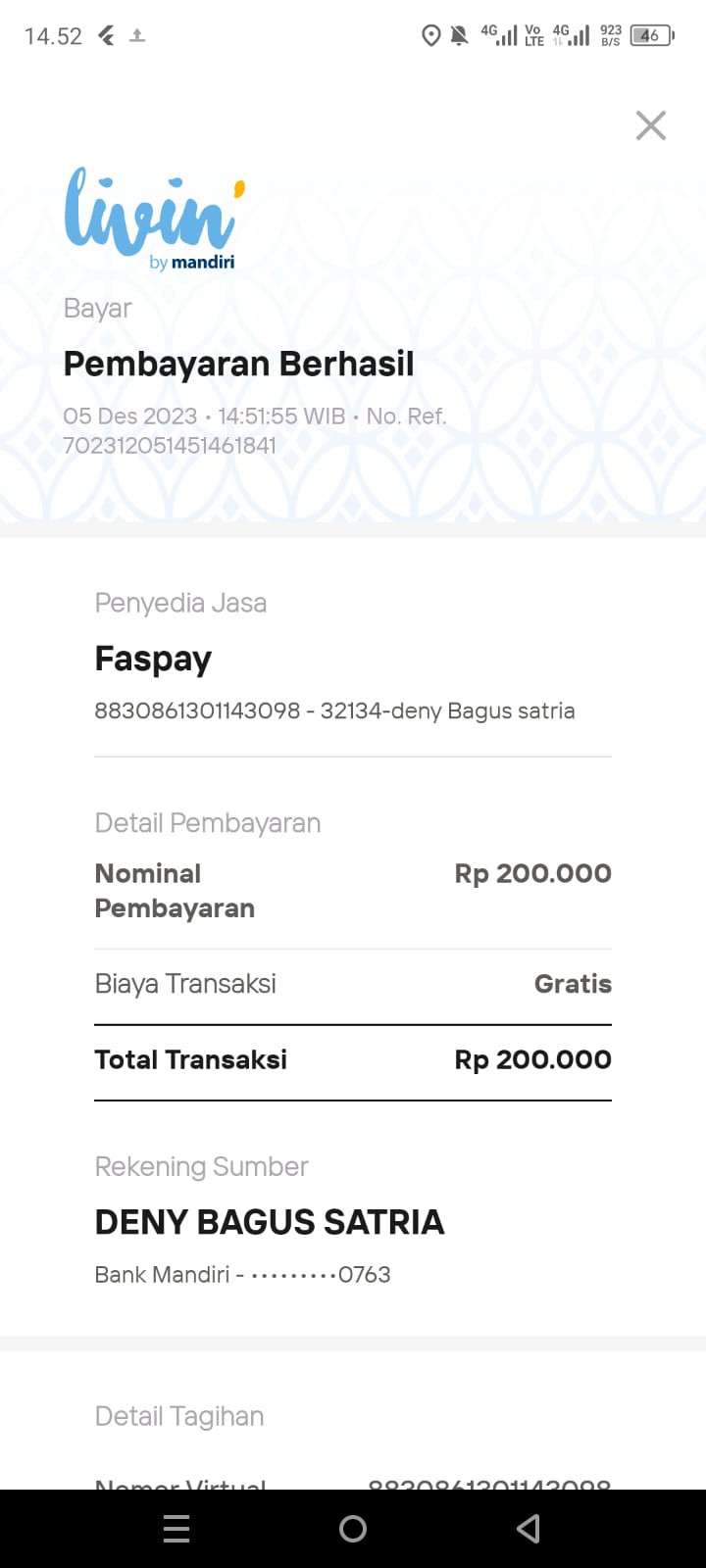This screenshot has height=1568, width=706.
Task: Tap the Nominal Pembayaran Rp 200.000 row
Action: [x=352, y=890]
